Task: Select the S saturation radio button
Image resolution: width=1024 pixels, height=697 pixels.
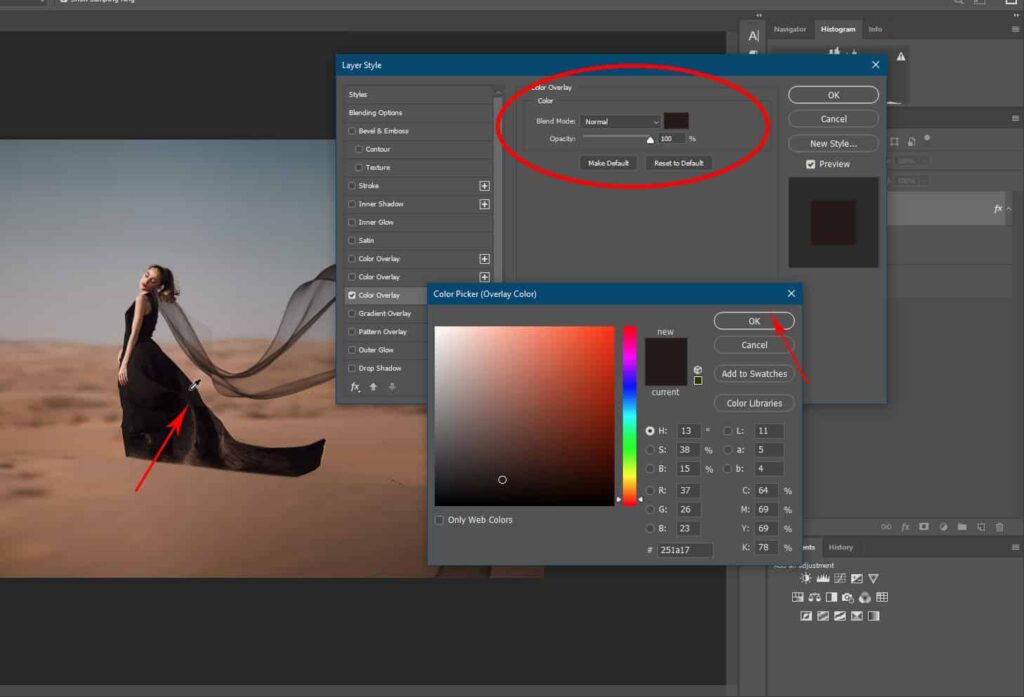Action: click(650, 449)
